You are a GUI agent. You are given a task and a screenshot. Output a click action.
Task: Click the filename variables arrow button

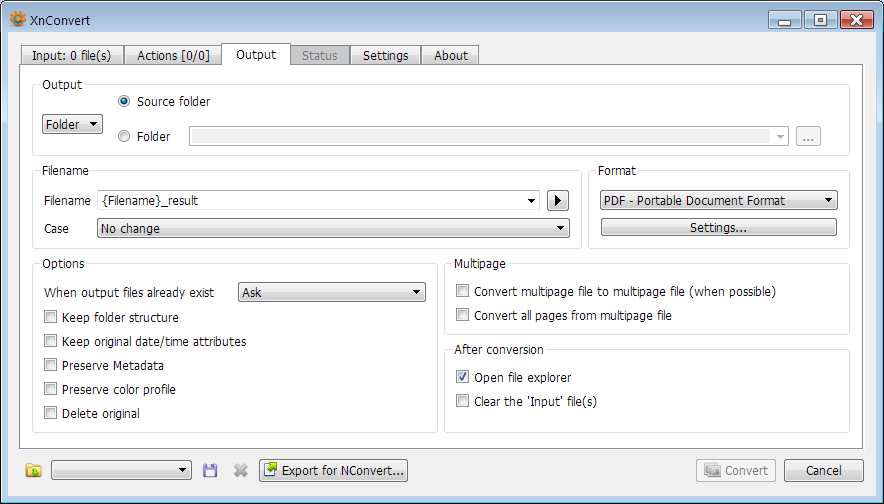(x=558, y=200)
